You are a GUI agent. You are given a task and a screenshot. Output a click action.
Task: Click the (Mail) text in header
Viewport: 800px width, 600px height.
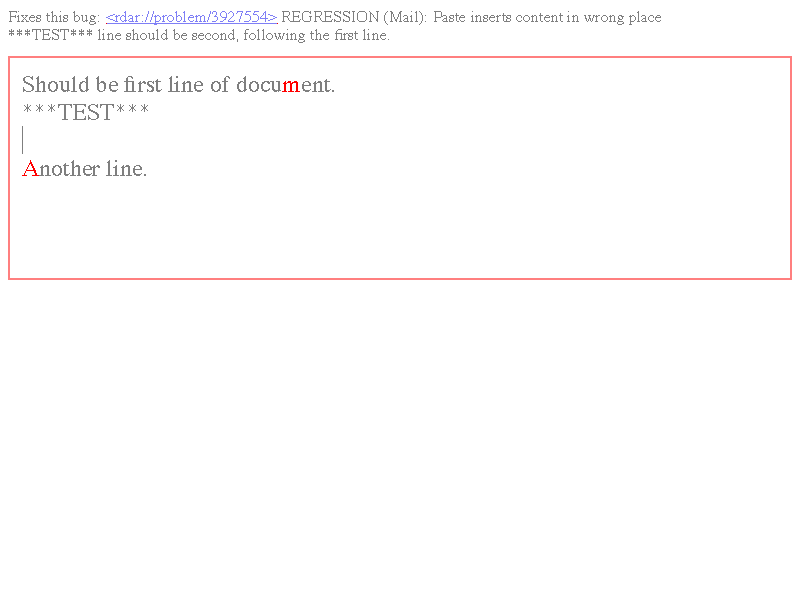pos(405,17)
